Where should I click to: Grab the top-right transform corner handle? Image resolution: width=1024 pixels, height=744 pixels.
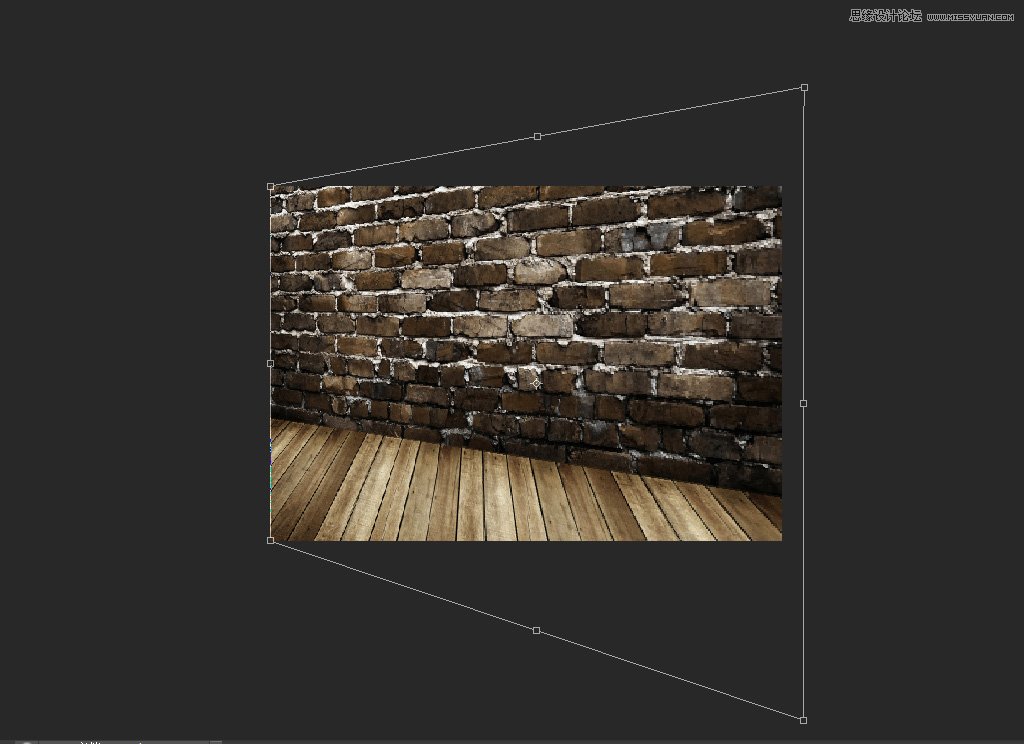(x=804, y=88)
